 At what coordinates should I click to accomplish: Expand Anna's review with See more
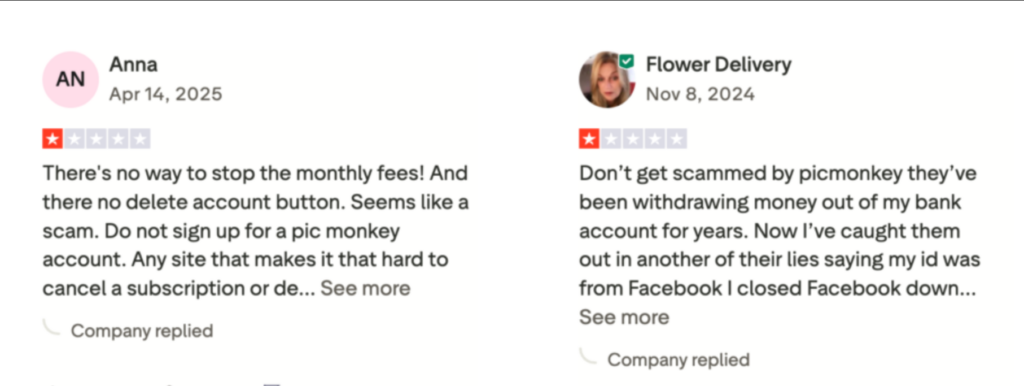pyautogui.click(x=365, y=288)
